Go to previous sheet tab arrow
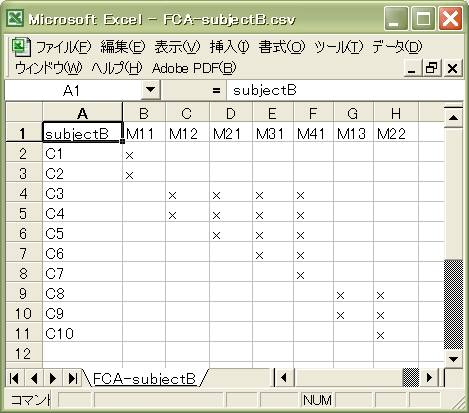469x413 pixels. click(34, 378)
